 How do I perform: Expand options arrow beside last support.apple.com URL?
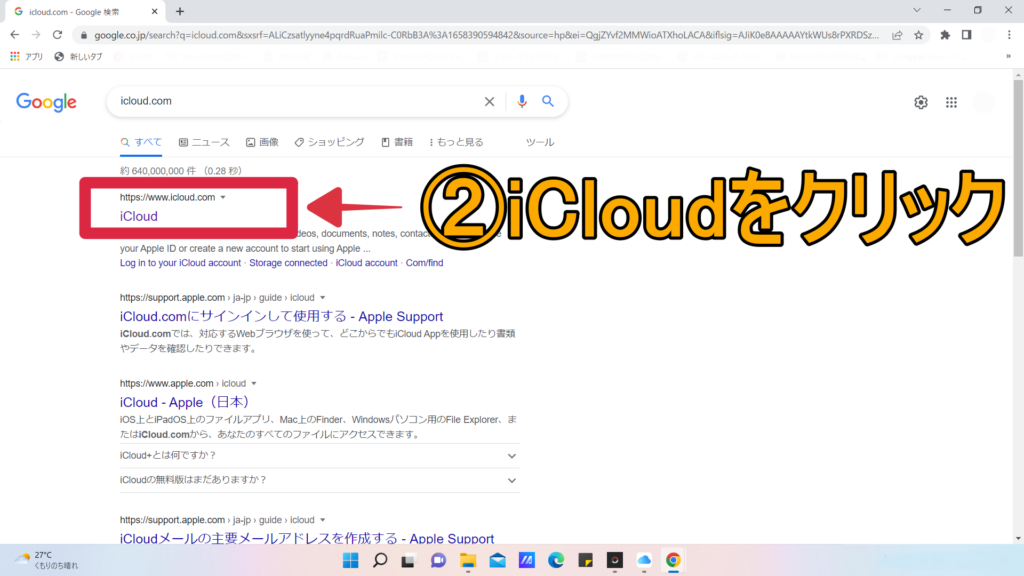[323, 520]
